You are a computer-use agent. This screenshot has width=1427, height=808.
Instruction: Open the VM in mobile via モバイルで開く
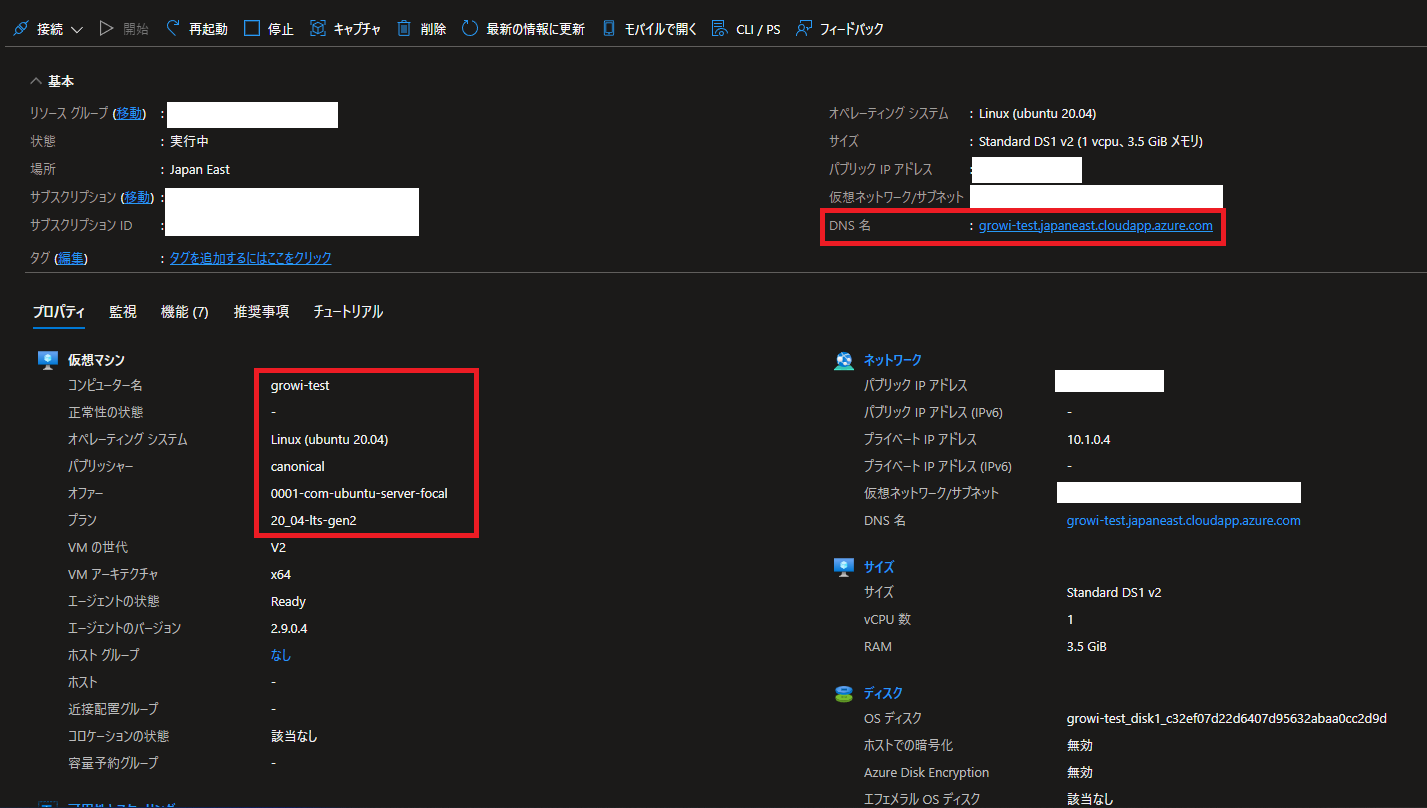pyautogui.click(x=609, y=28)
